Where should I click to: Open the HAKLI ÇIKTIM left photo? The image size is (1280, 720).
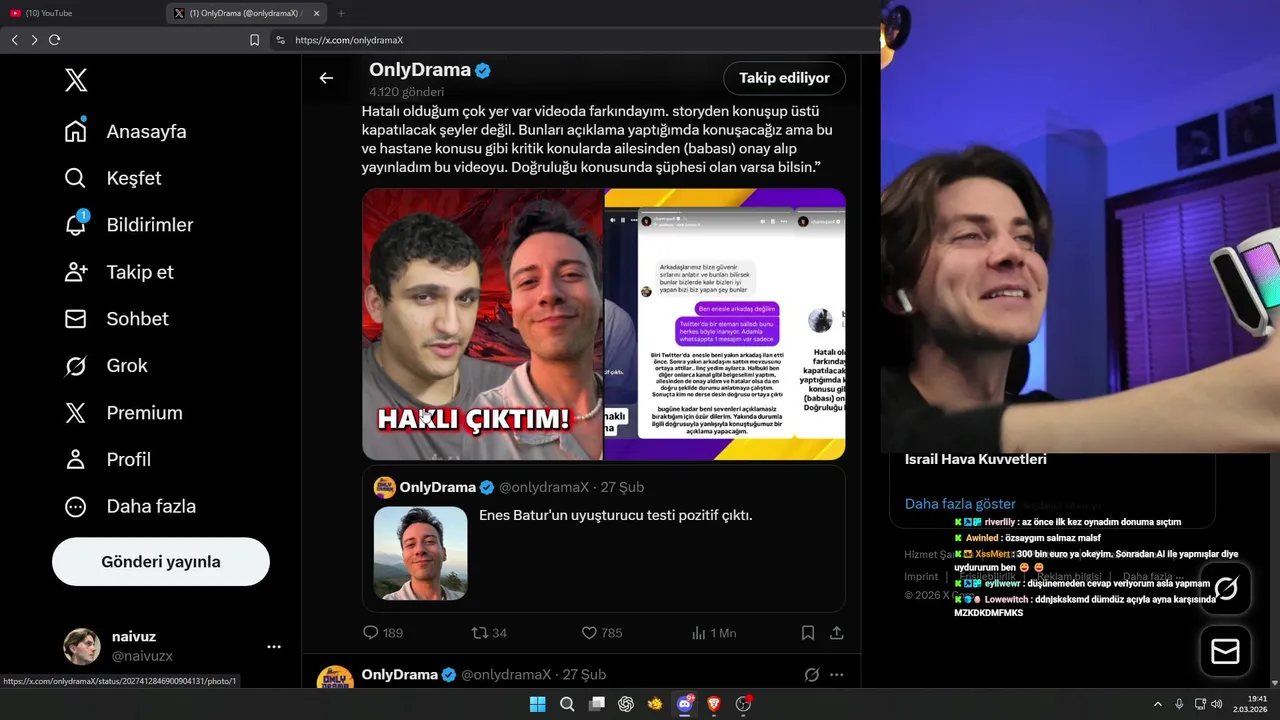(482, 324)
